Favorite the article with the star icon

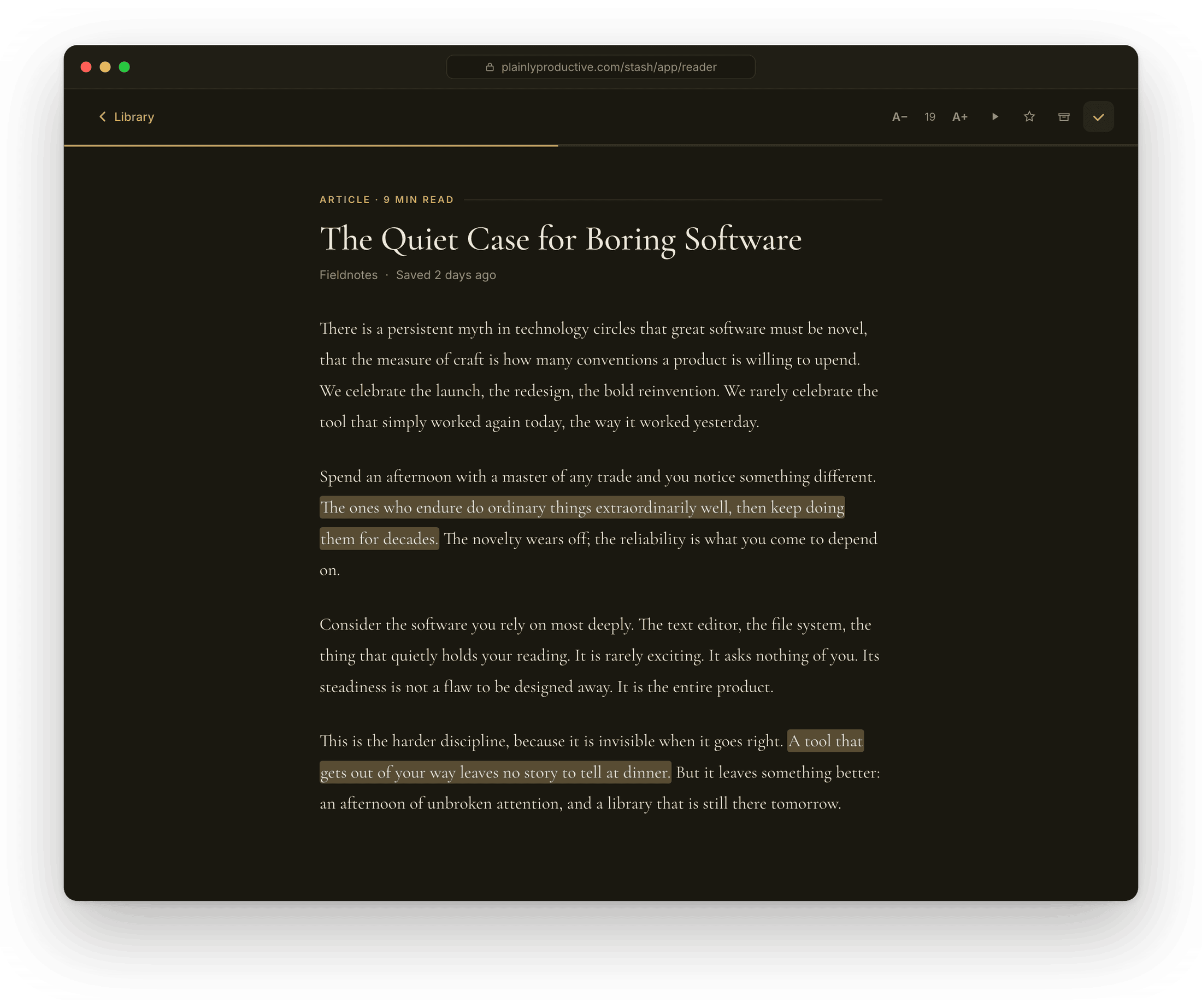tap(1029, 117)
